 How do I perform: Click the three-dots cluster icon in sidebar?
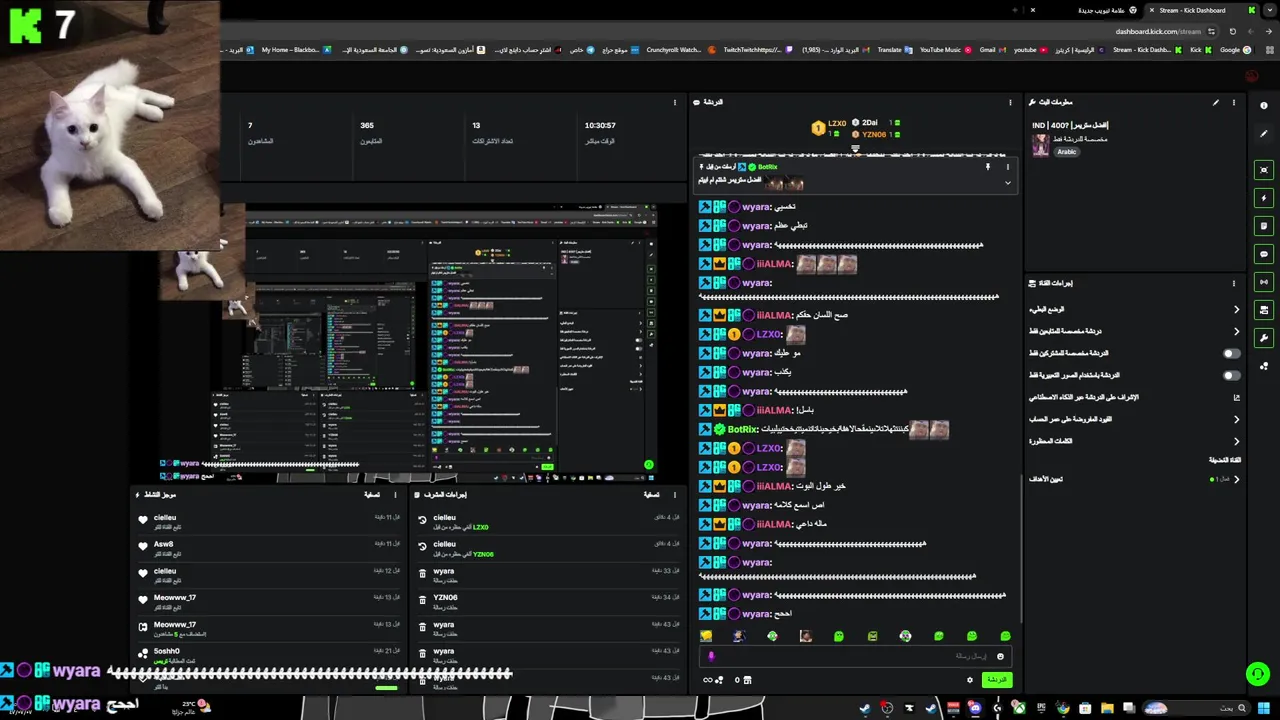[1264, 366]
